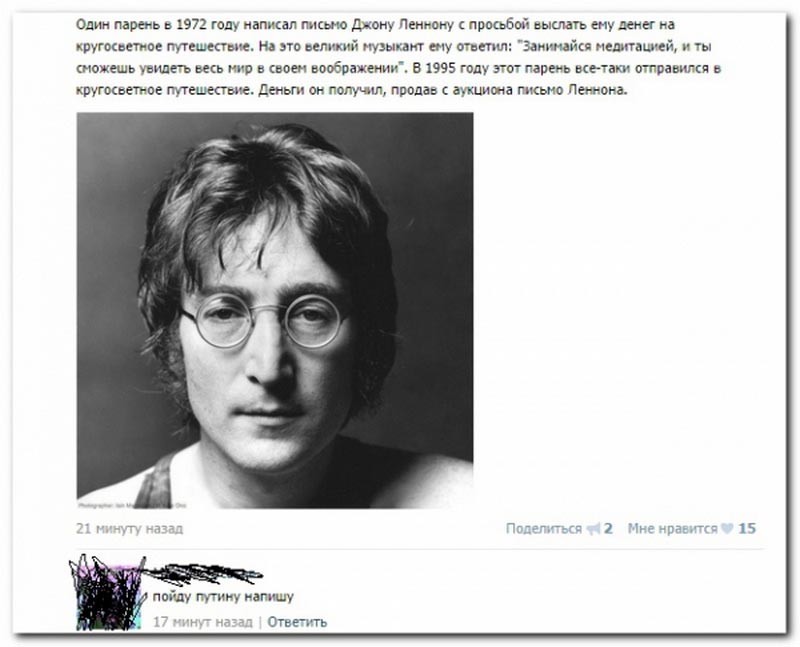Viewport: 800px width, 647px height.
Task: Click the share count number 2
Action: (608, 529)
